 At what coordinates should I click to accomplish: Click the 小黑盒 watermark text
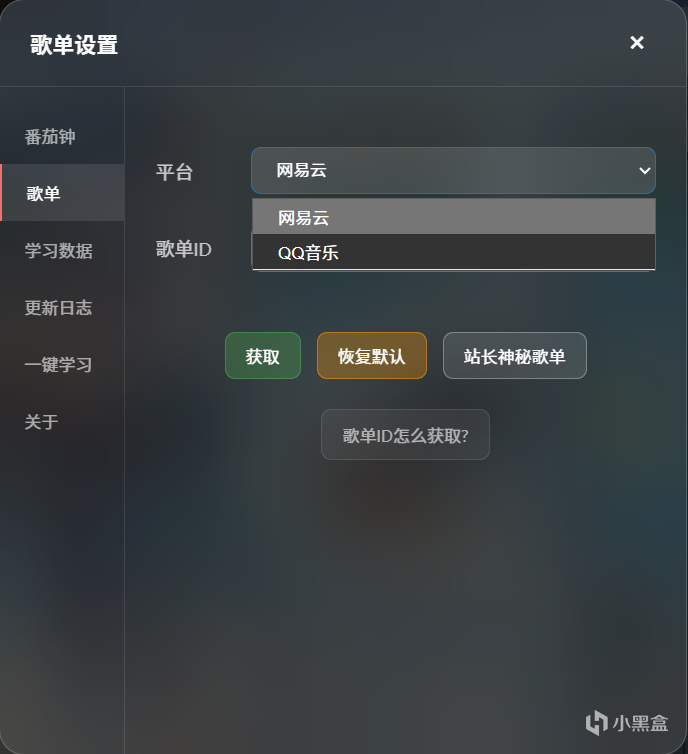(x=640, y=722)
